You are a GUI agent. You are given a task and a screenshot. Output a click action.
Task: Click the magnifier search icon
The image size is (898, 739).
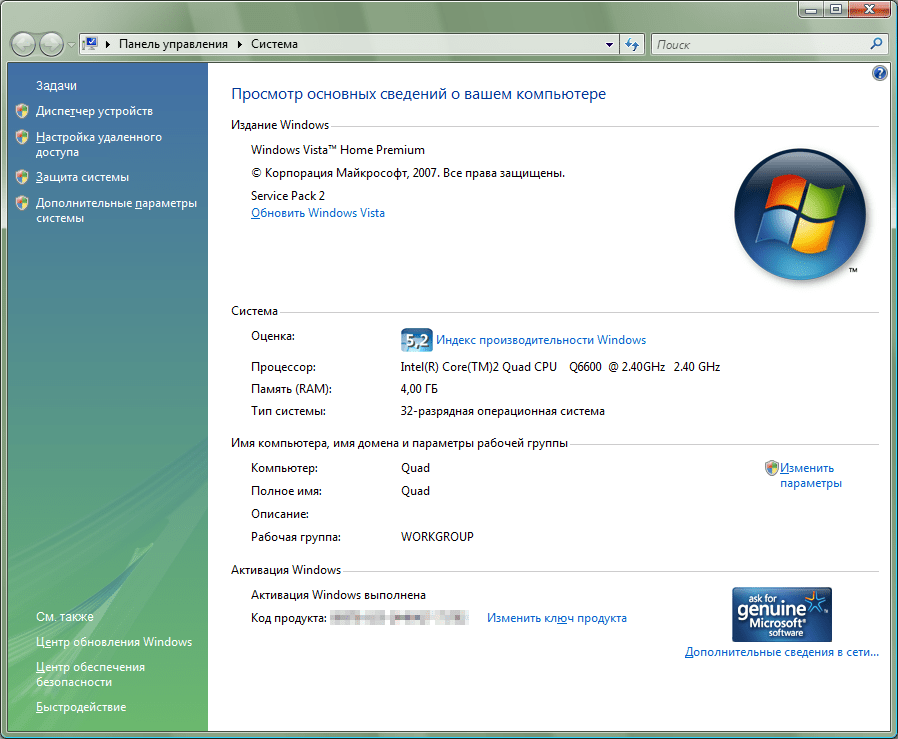[876, 44]
